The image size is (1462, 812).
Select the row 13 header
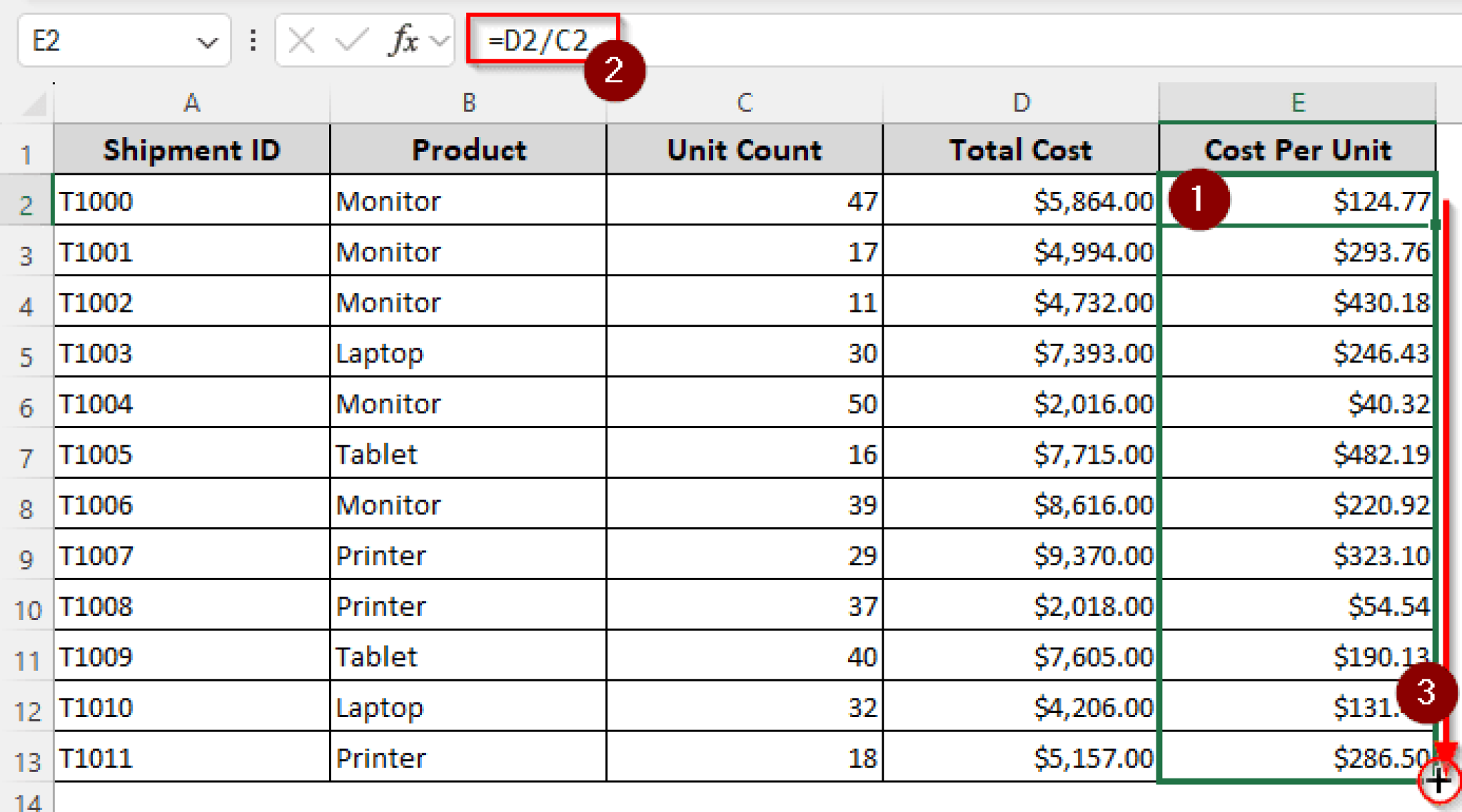coord(27,758)
